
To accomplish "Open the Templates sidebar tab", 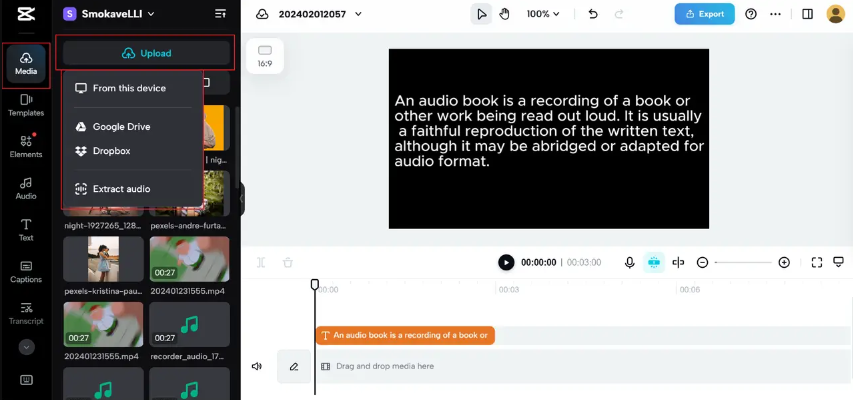I will click(x=26, y=106).
